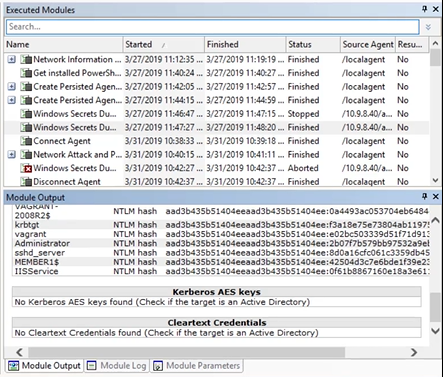Image resolution: width=443 pixels, height=377 pixels.
Task: Switch to the Module Parameters tab
Action: (x=197, y=366)
